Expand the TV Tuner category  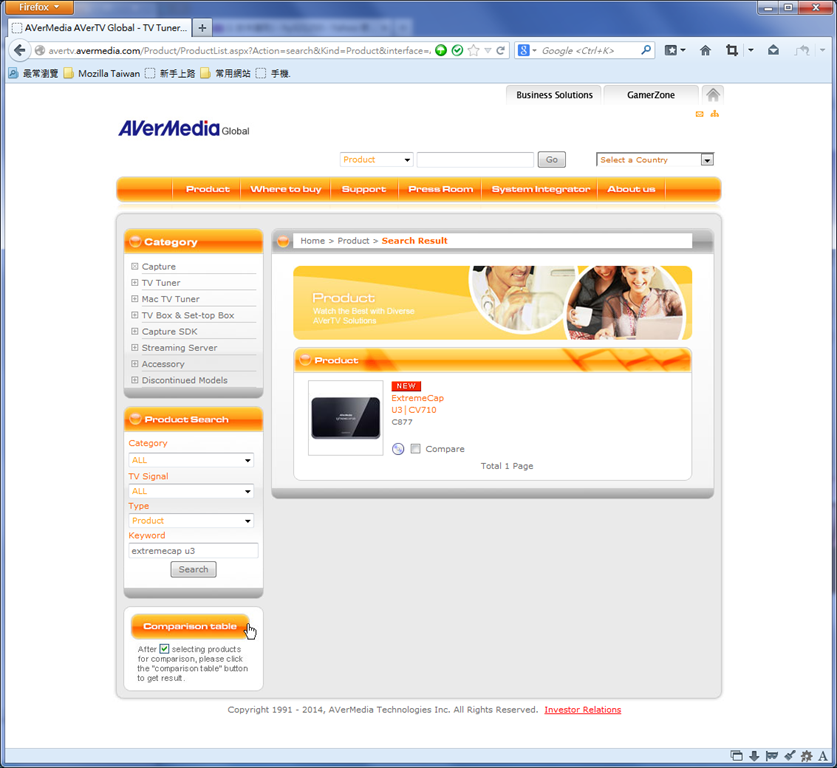[135, 282]
